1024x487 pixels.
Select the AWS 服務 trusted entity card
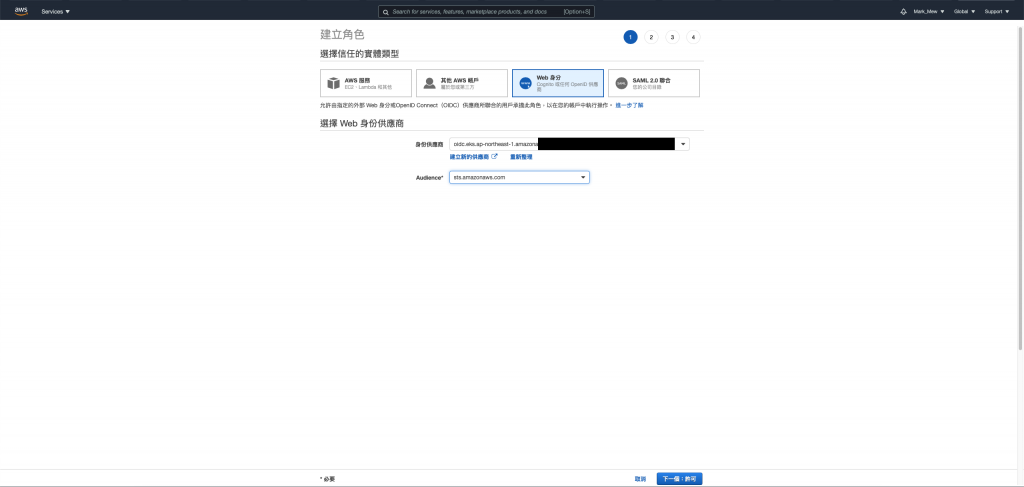(x=366, y=83)
